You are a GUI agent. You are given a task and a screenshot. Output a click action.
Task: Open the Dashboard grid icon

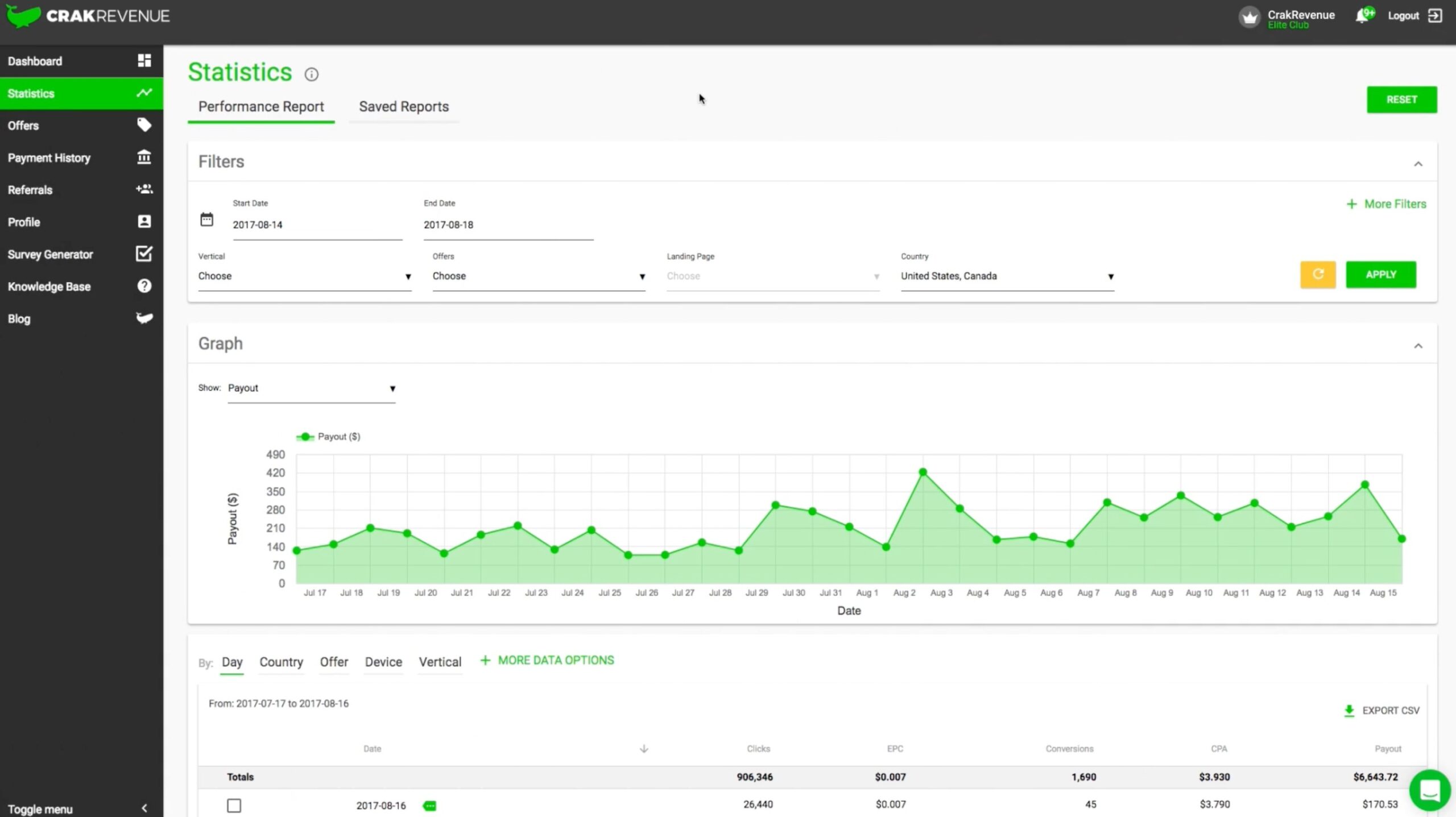click(144, 61)
